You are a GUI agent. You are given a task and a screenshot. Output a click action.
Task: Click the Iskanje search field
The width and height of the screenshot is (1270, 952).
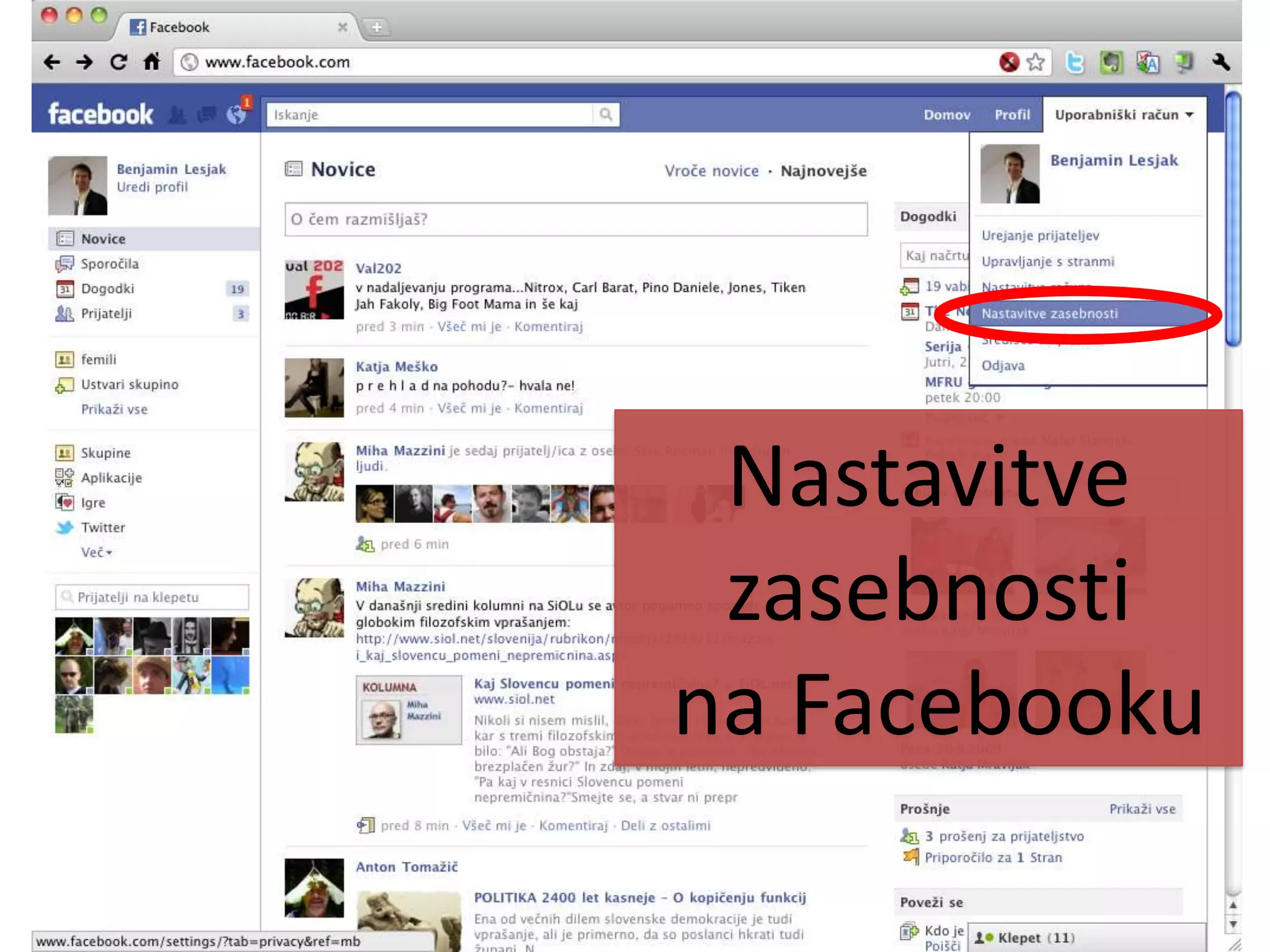tap(429, 115)
